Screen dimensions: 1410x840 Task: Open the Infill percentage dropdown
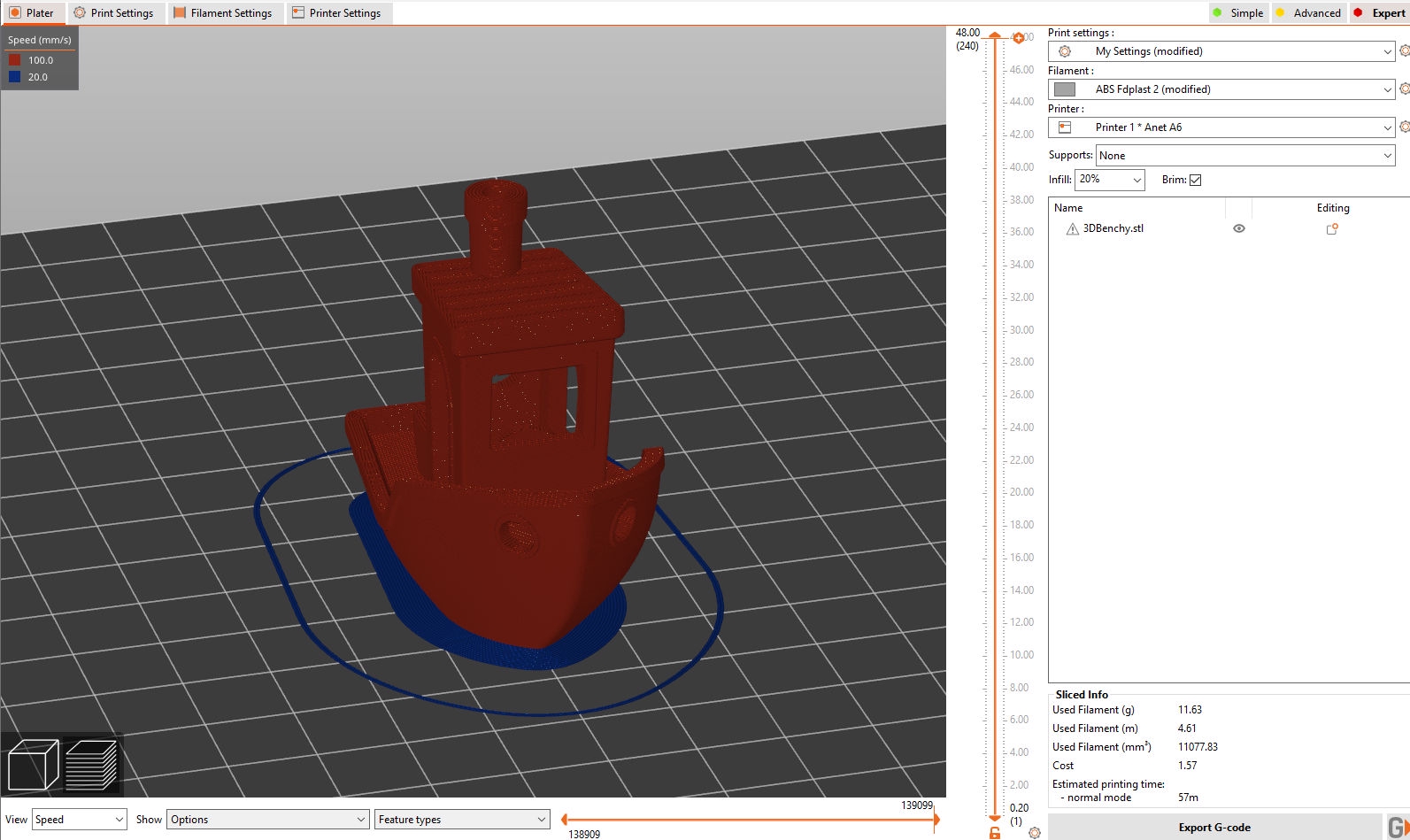click(x=1110, y=180)
